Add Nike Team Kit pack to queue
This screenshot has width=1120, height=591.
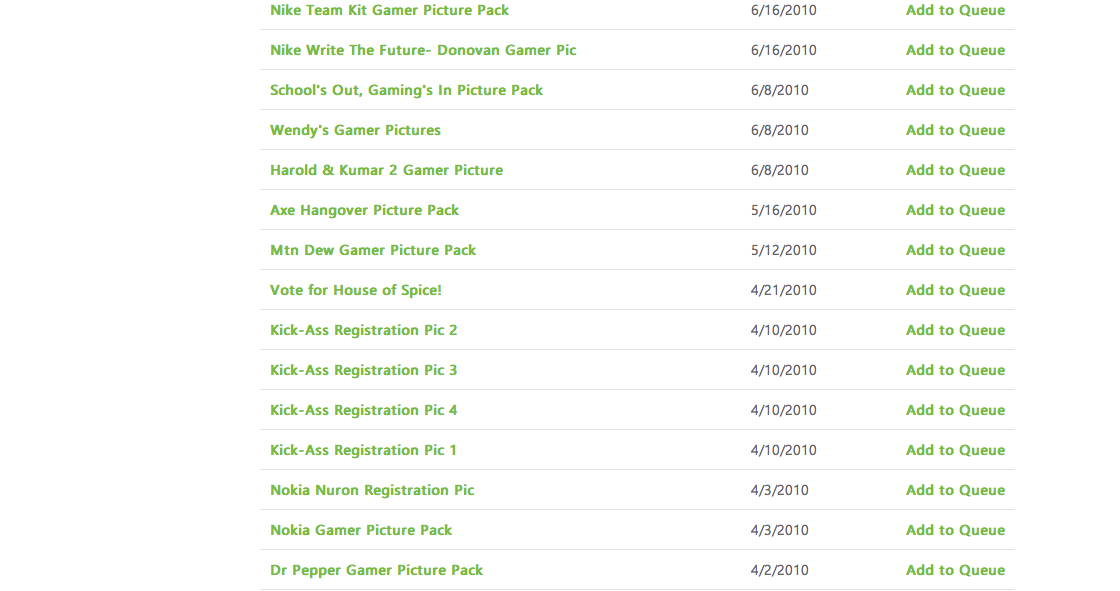[x=955, y=10]
